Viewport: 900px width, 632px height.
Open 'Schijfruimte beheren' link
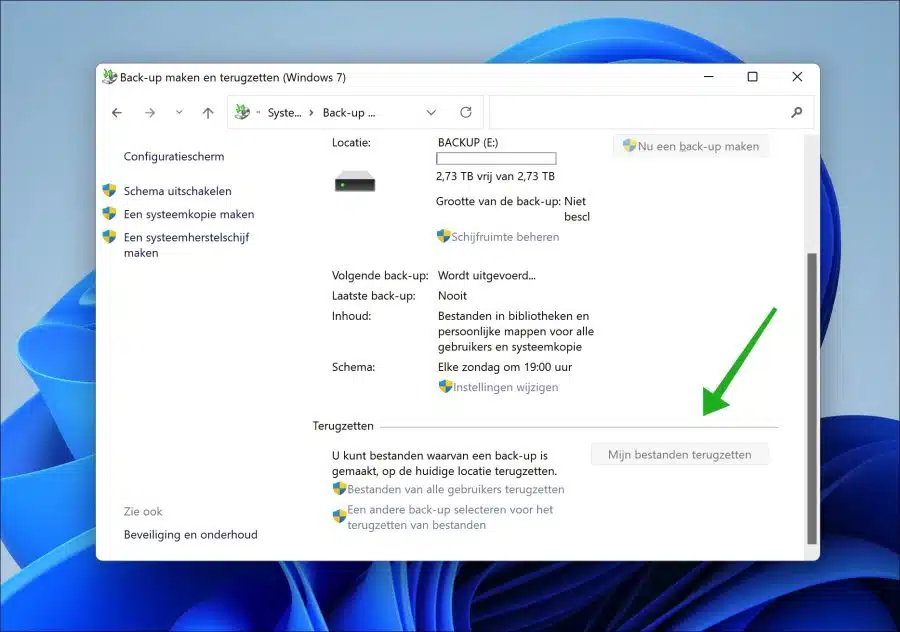(505, 236)
